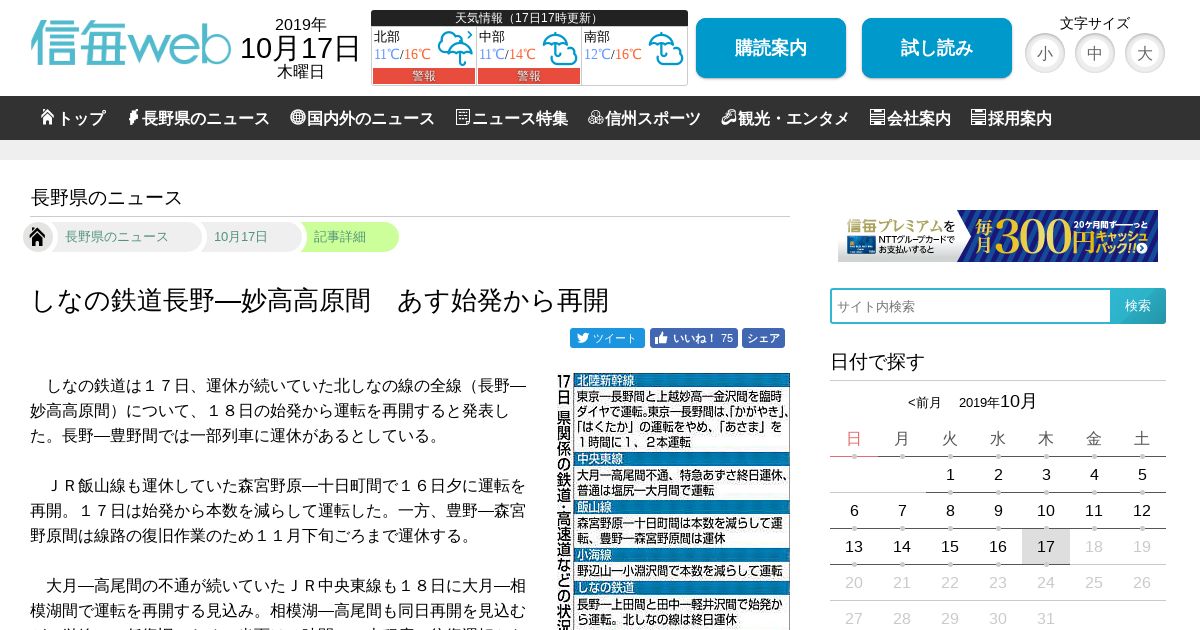This screenshot has height=630, width=1200.
Task: Share article with Twitter ツイート button
Action: [x=607, y=338]
